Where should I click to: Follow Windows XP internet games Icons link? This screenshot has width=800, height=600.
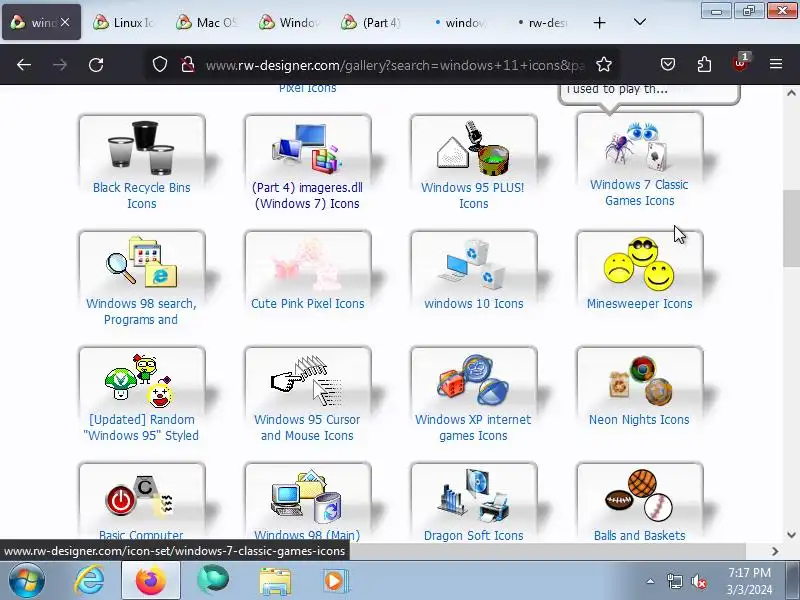473,428
